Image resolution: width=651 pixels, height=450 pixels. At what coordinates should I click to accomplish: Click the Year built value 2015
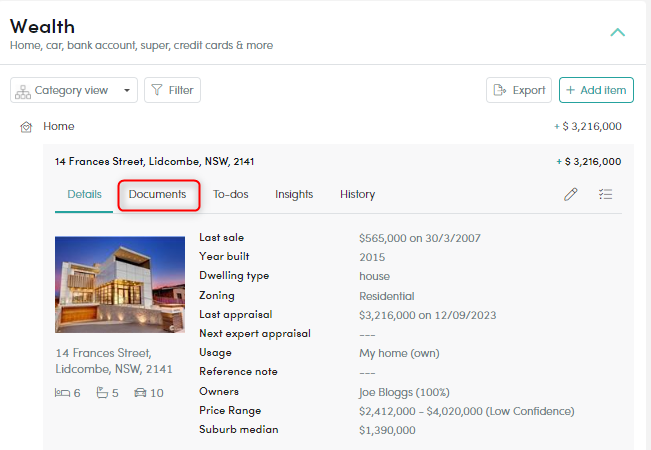point(372,257)
